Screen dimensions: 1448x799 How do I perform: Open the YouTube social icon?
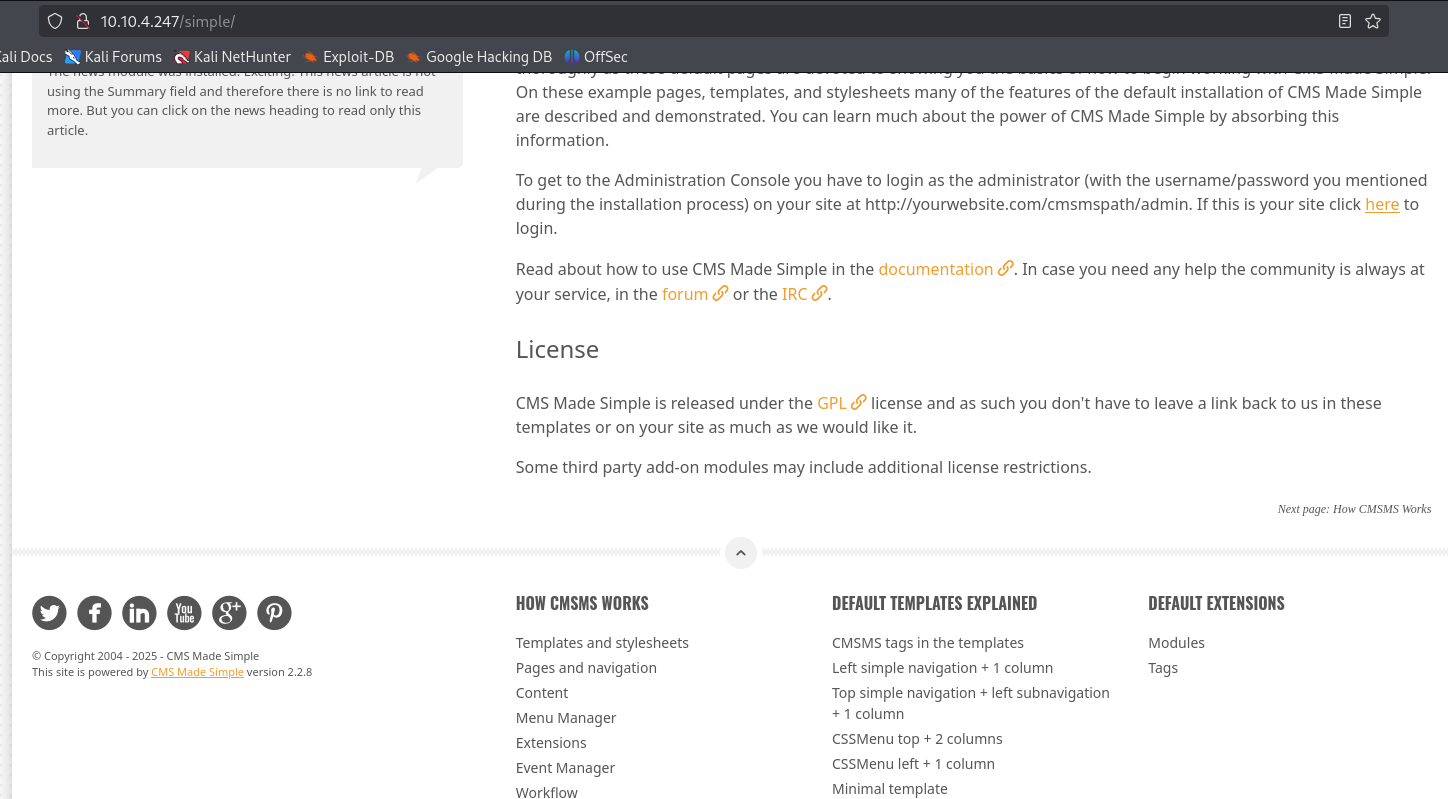[184, 612]
